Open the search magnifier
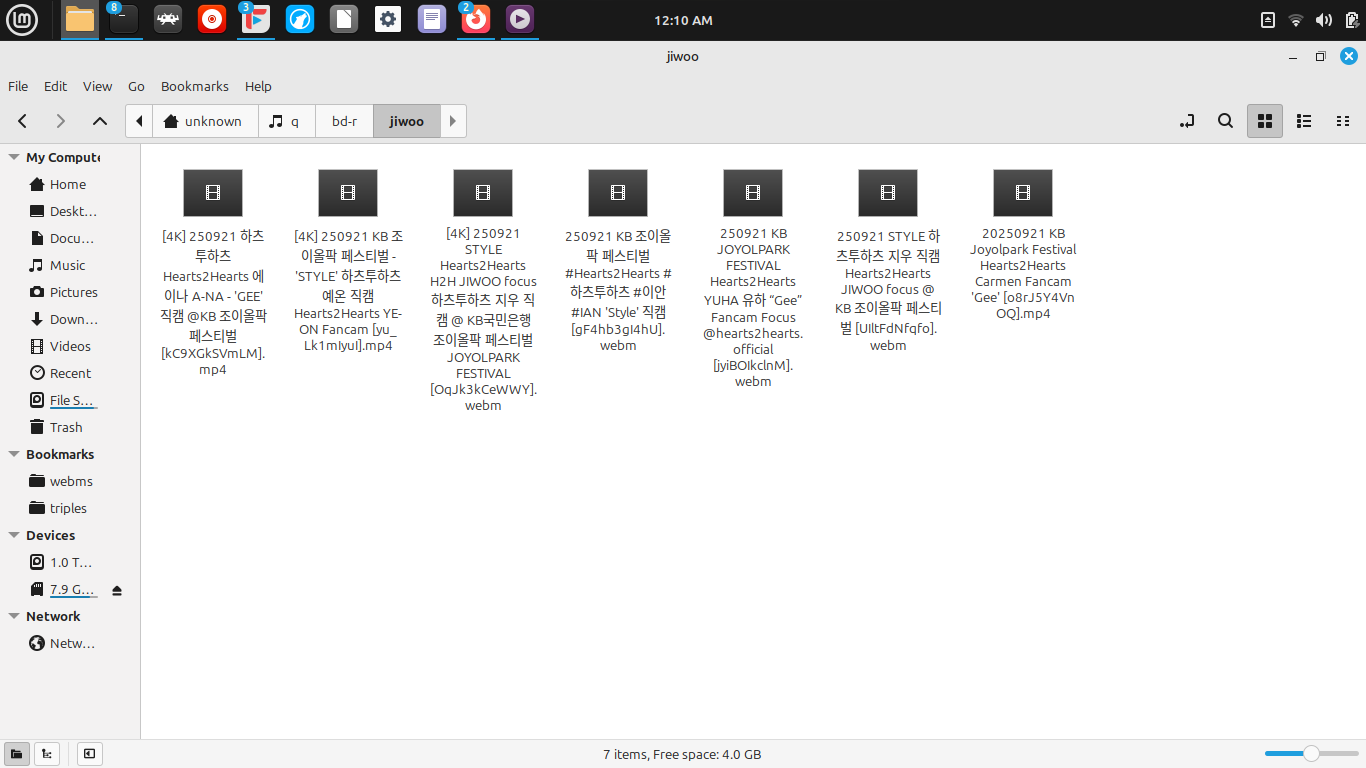 pos(1225,121)
